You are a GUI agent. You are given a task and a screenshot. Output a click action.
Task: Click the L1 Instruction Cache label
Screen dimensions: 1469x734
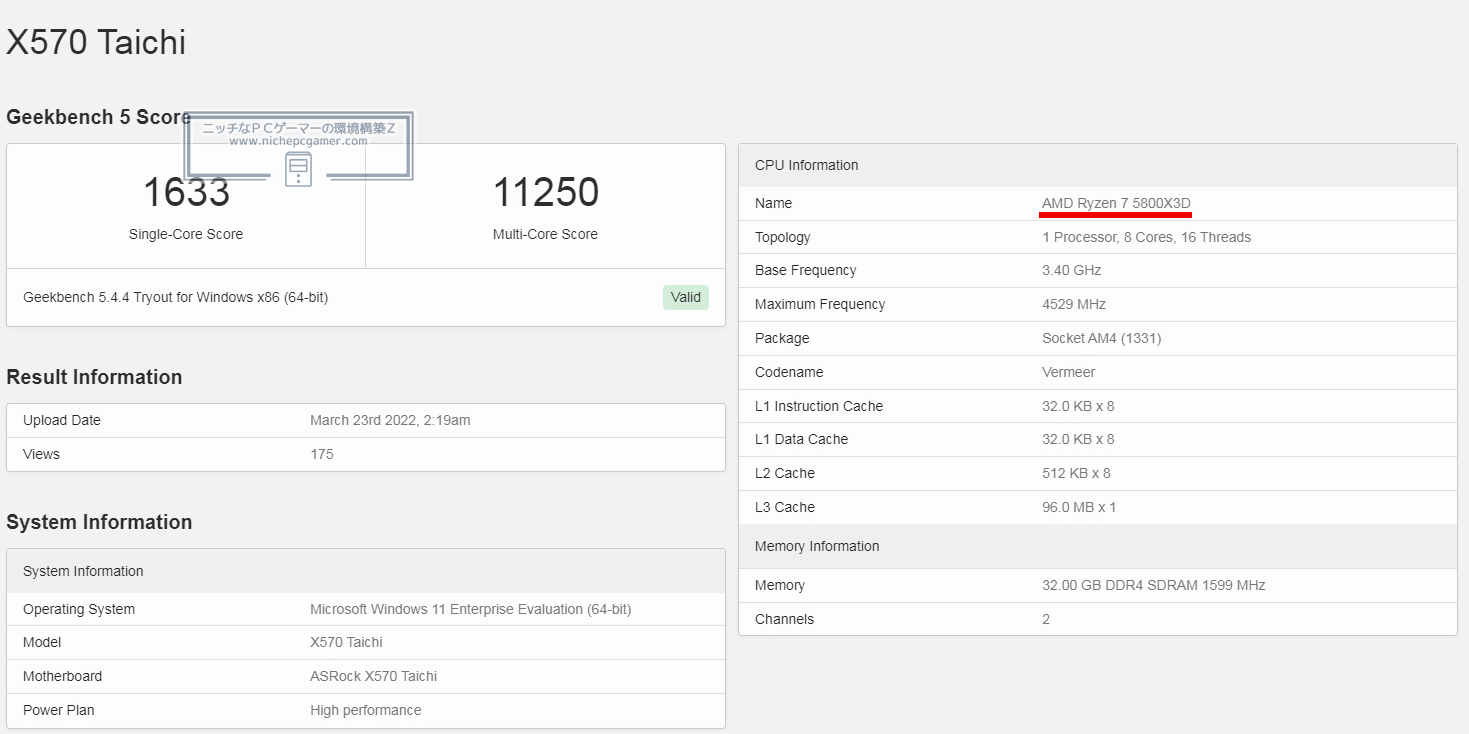click(819, 406)
